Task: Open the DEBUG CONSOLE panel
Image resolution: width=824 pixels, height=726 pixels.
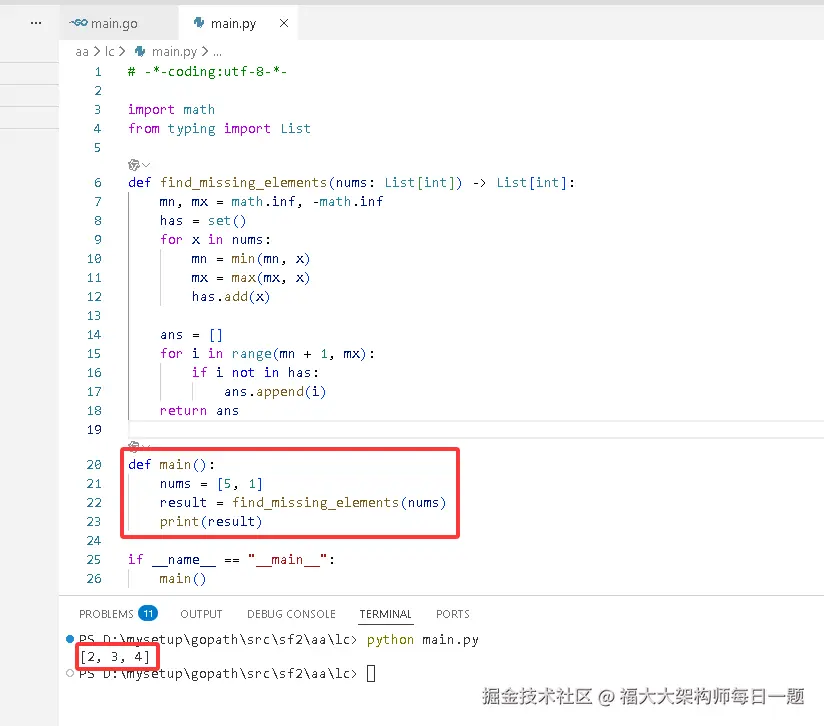Action: coord(291,614)
